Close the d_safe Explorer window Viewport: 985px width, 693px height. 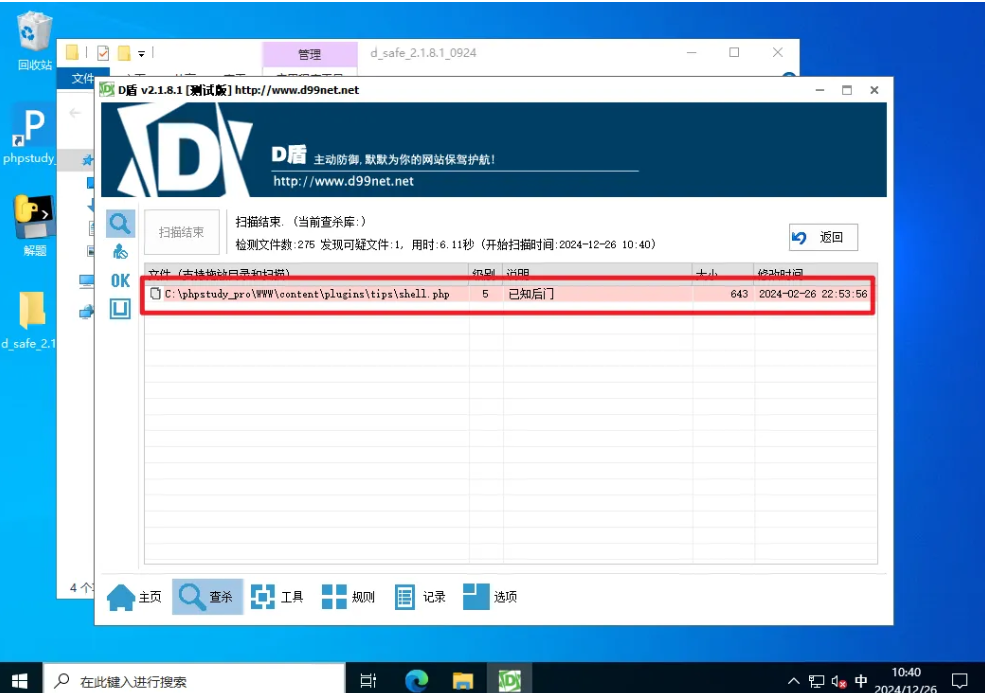(778, 52)
